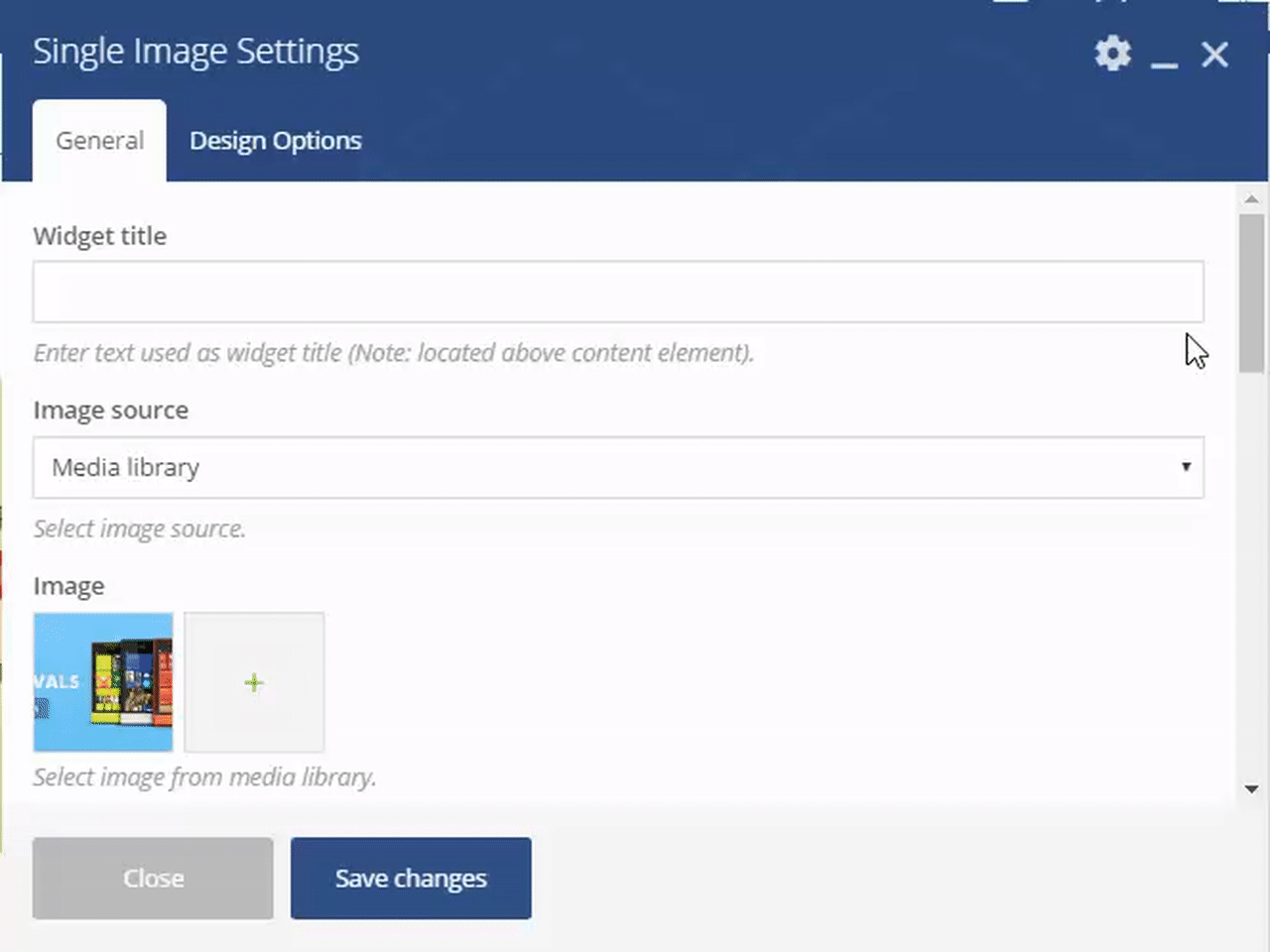Click the Single Image Settings header title
1270x952 pixels.
(195, 52)
